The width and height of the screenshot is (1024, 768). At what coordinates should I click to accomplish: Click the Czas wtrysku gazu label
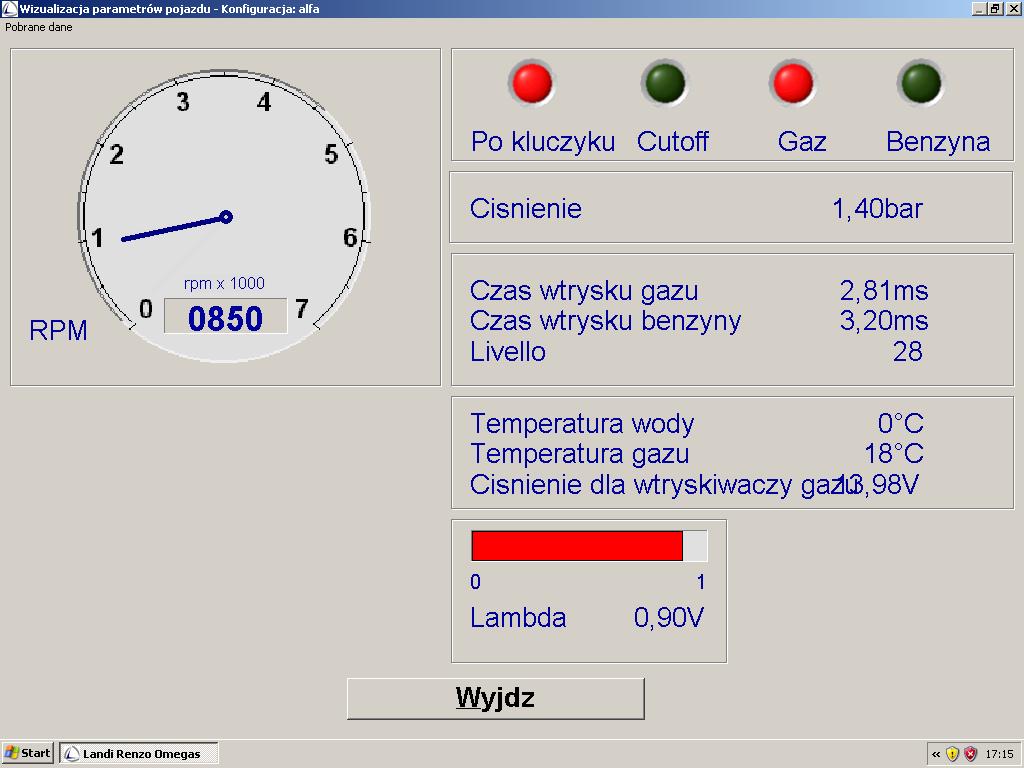tap(584, 291)
